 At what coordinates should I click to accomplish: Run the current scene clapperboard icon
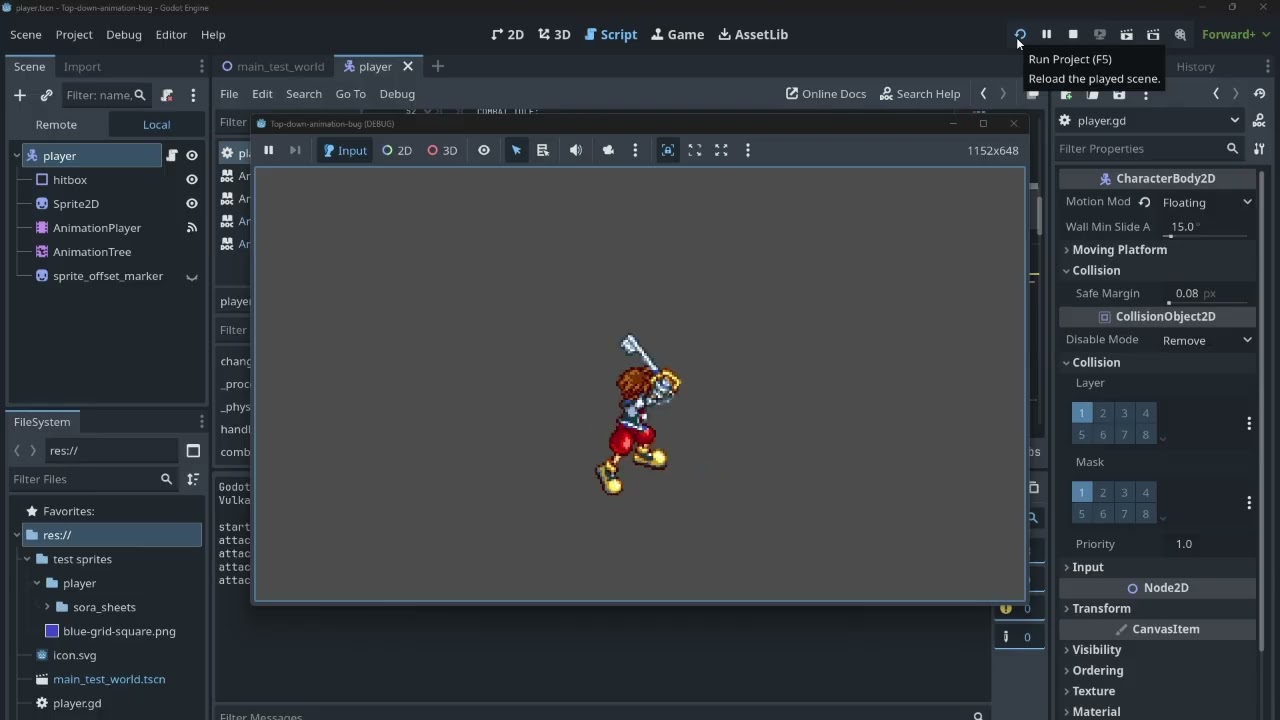click(1126, 34)
